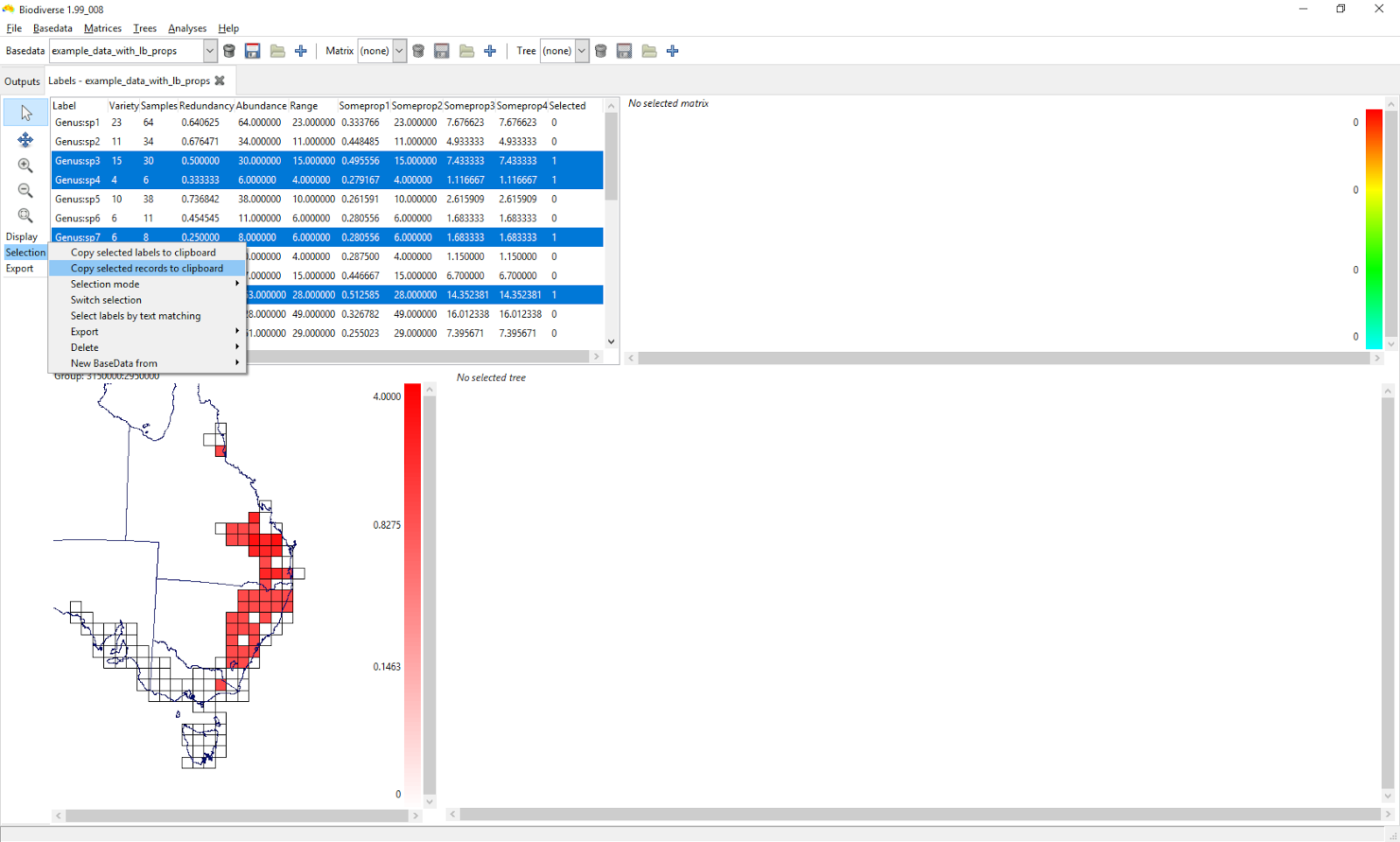The width and height of the screenshot is (1400, 842).
Task: Open a tree file with the folder icon
Action: (x=649, y=51)
